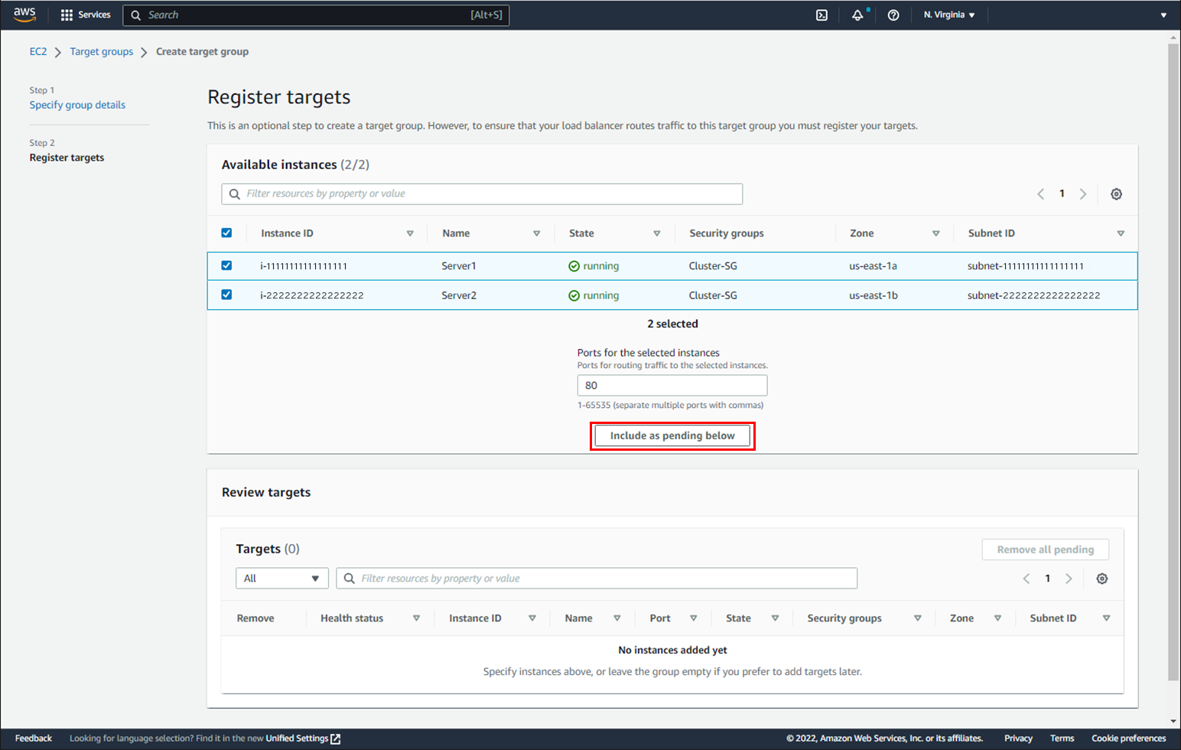This screenshot has height=750, width=1181.
Task: Click next page arrow above Available instances
Action: click(1083, 193)
